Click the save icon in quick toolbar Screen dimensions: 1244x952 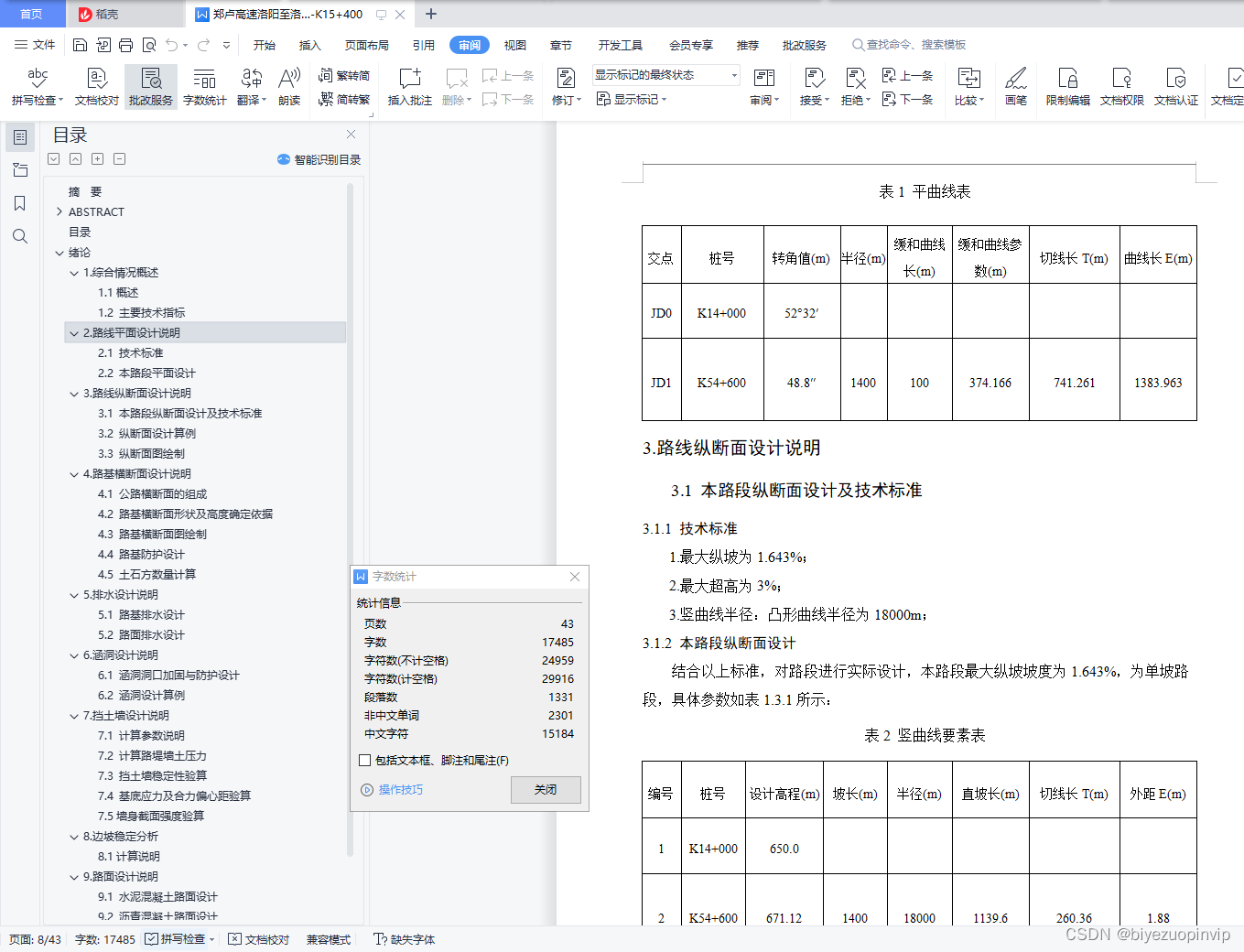[x=80, y=45]
